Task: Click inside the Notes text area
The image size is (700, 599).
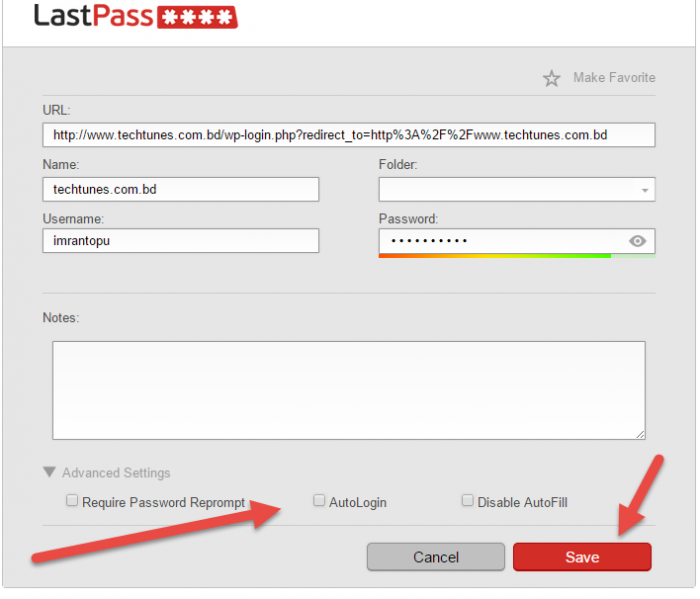Action: [350, 392]
